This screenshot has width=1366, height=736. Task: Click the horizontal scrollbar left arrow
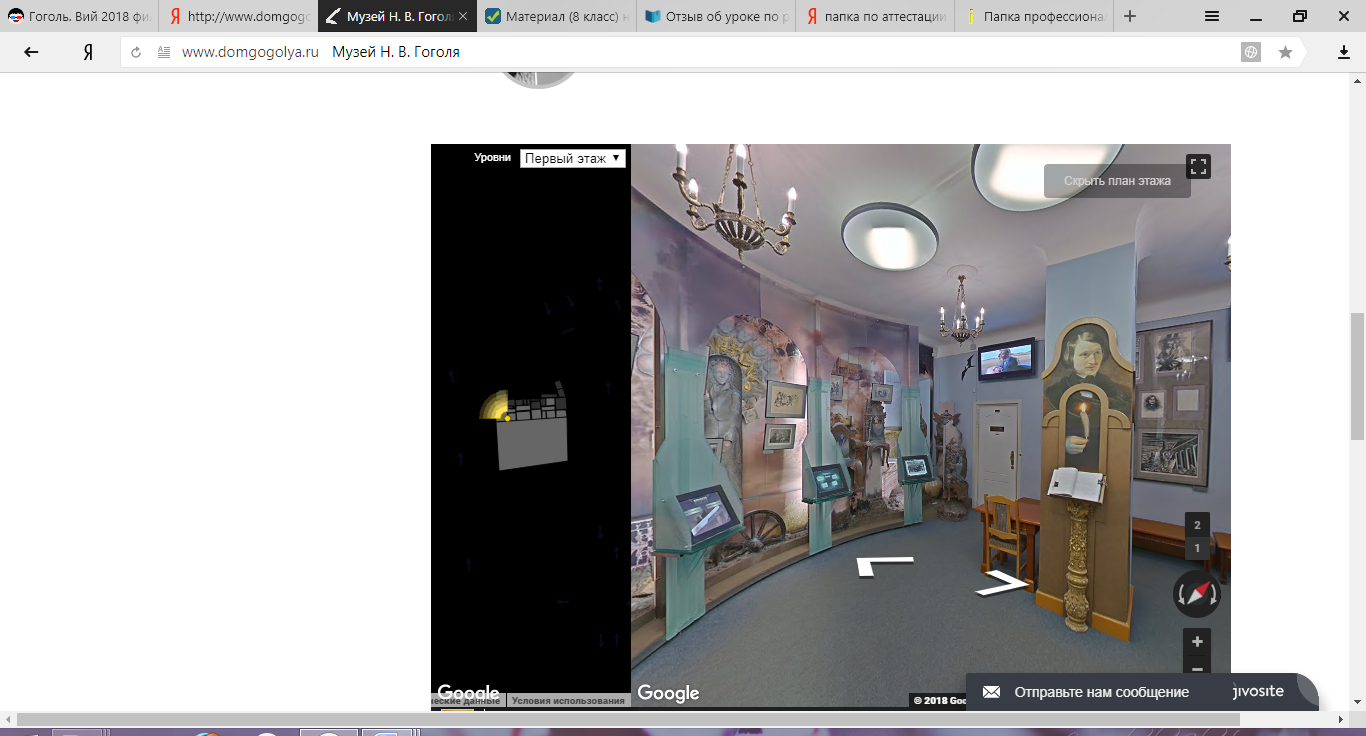pyautogui.click(x=8, y=719)
